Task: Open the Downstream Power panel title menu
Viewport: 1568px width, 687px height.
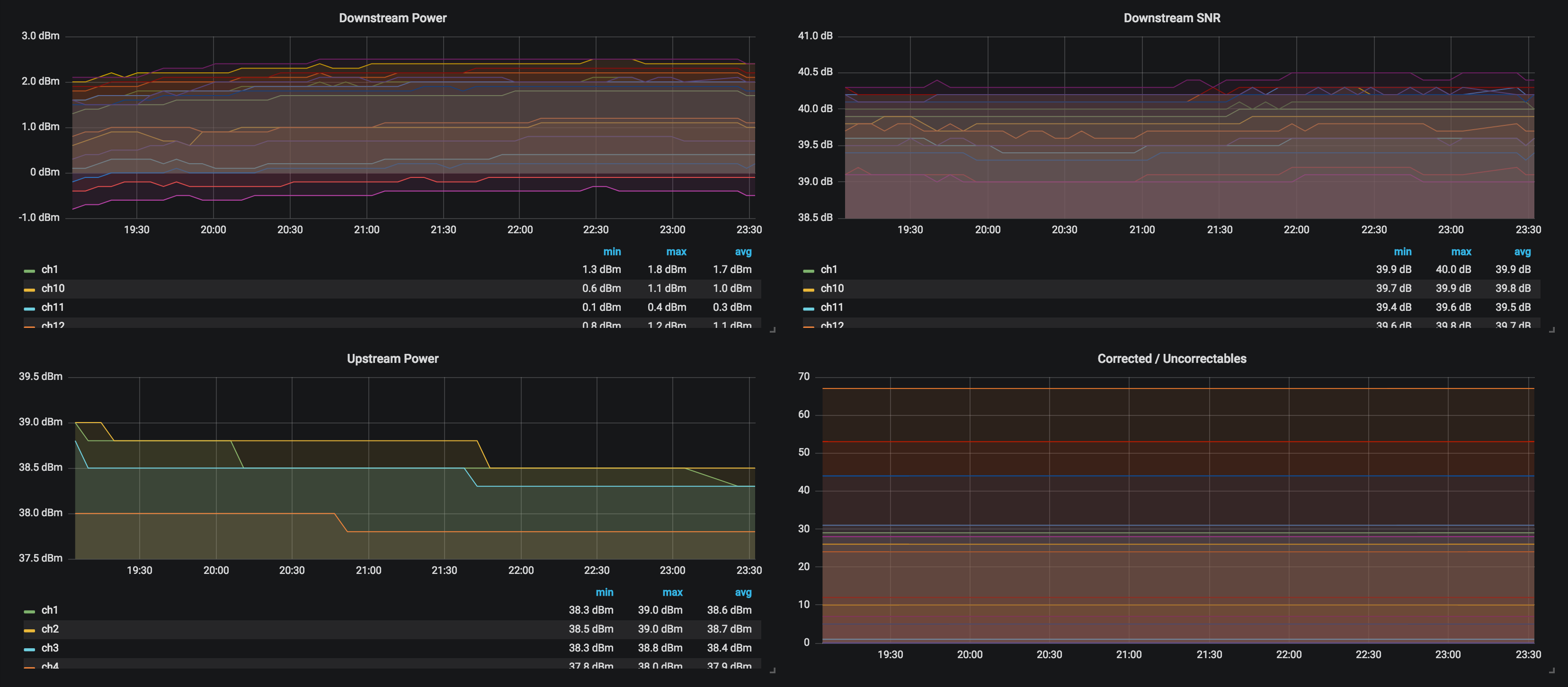Action: (392, 18)
